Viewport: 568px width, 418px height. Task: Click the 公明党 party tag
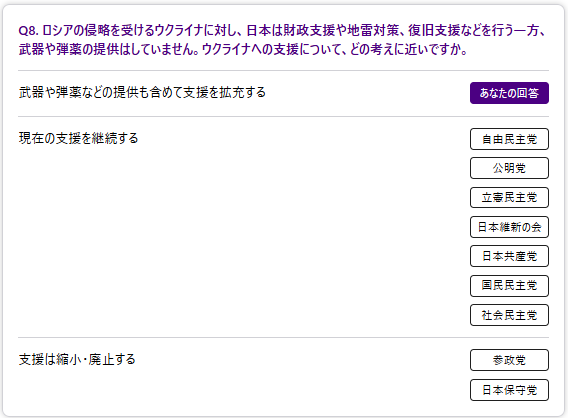[x=509, y=168]
